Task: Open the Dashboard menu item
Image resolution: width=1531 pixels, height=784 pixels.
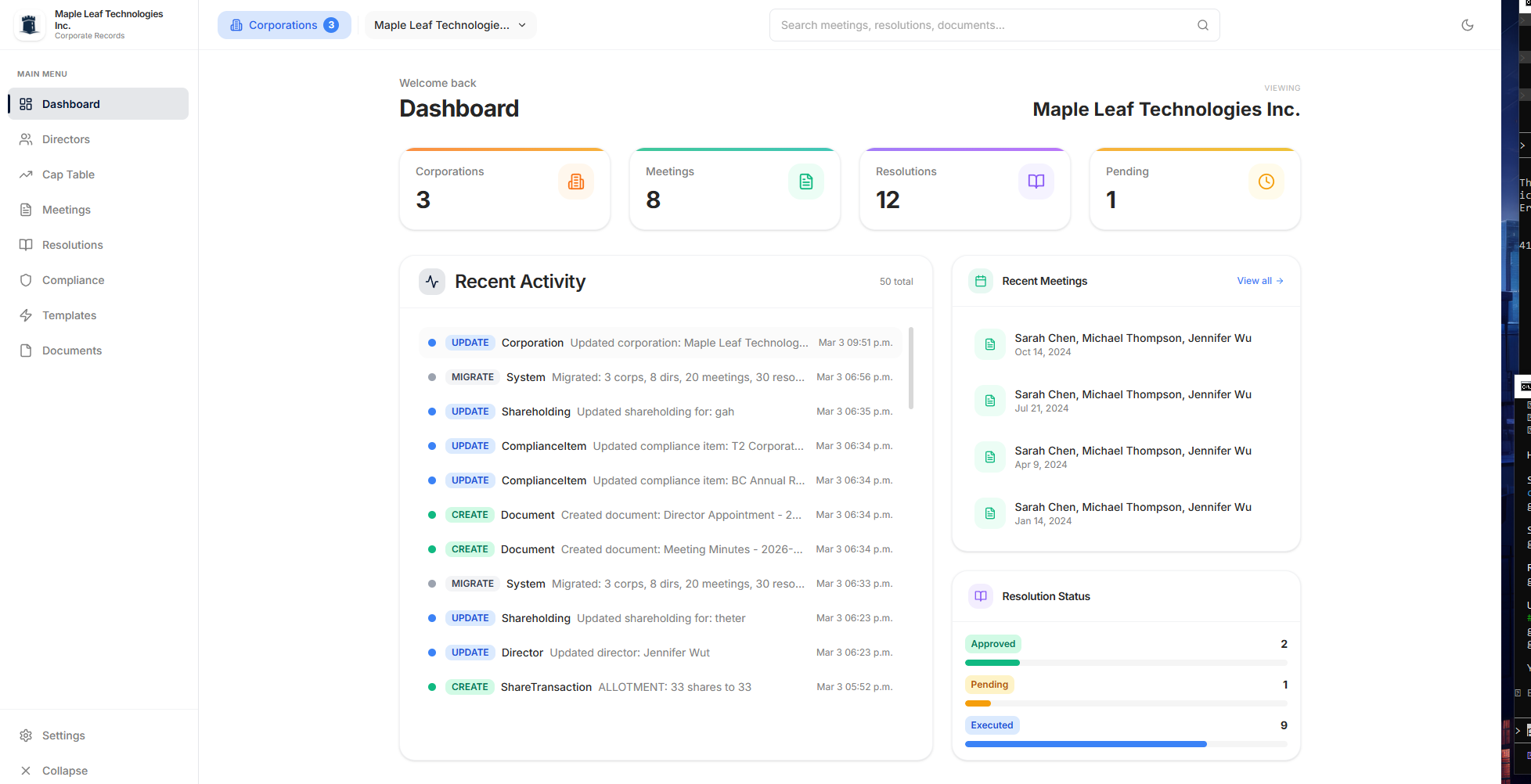Action: tap(99, 104)
